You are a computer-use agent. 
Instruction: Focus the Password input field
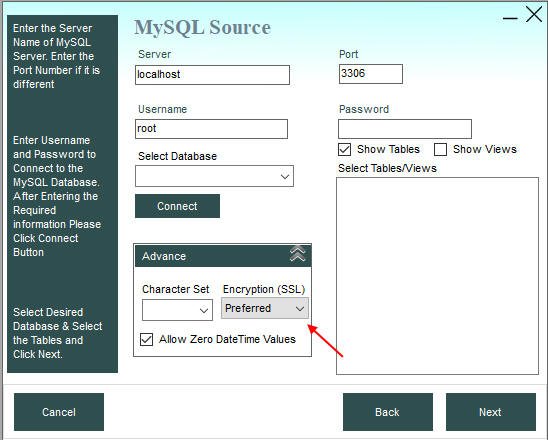[405, 129]
